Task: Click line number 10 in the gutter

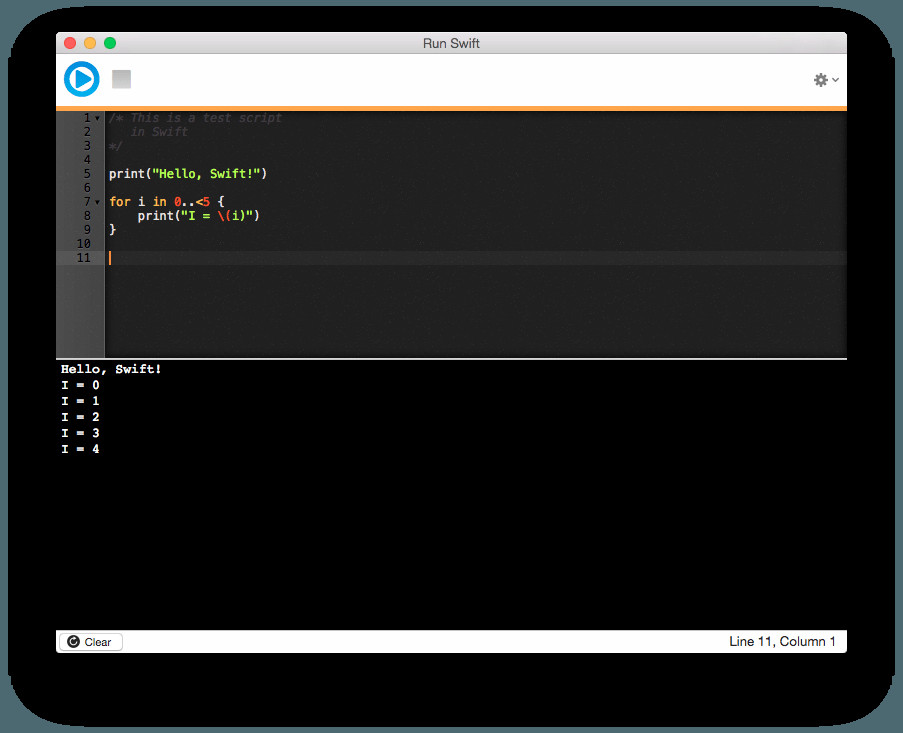Action: click(84, 244)
